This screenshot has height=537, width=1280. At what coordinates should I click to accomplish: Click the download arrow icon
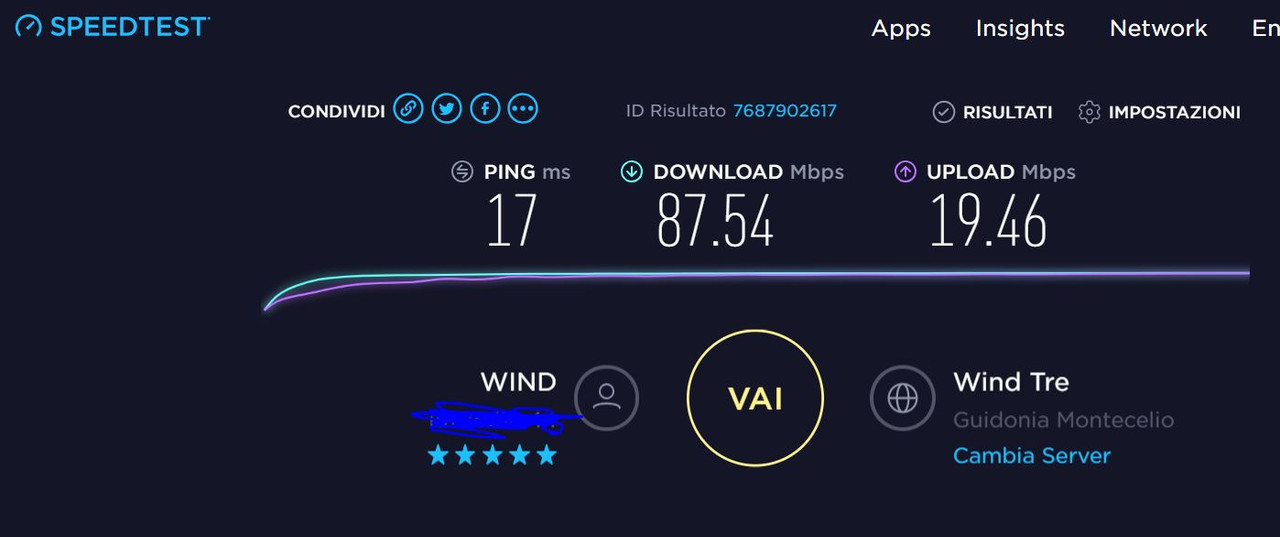coord(631,172)
